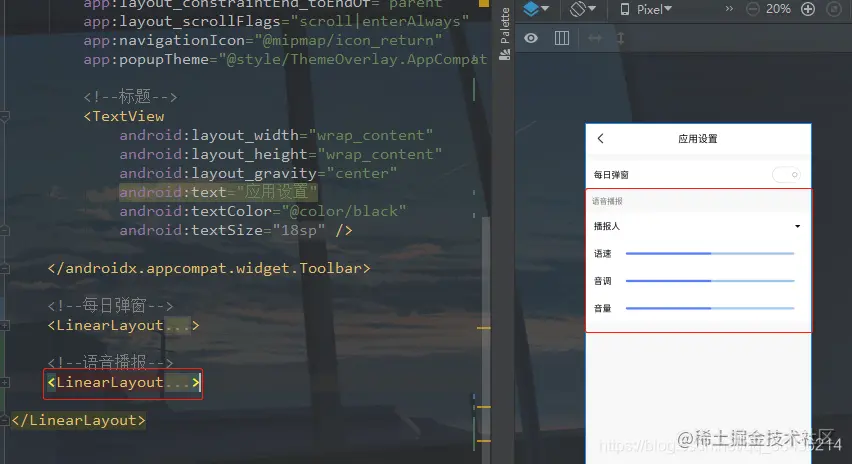Select the 应用设置 title in the preview
Viewport: 852px width, 464px height.
click(x=698, y=139)
